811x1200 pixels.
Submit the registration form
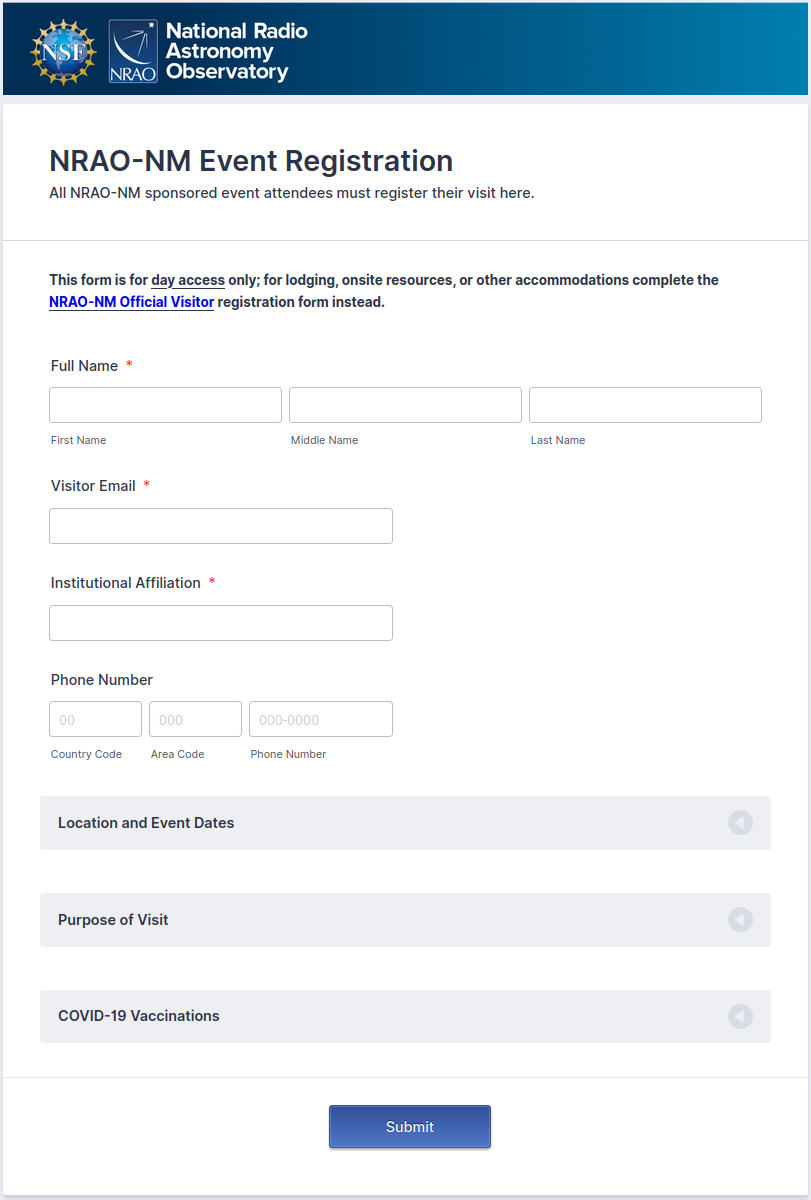tap(410, 1127)
